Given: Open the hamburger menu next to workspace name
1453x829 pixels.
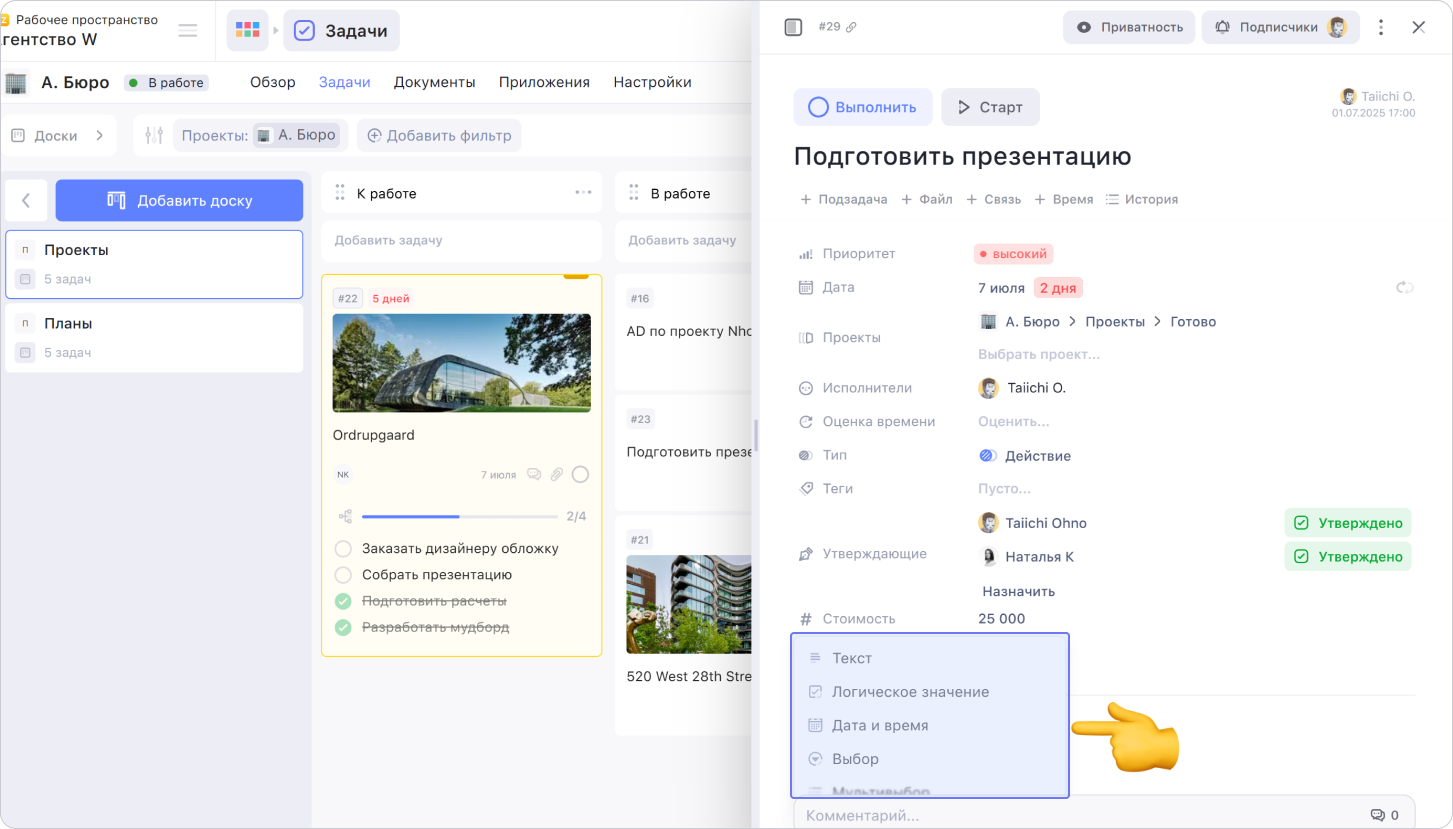Looking at the screenshot, I should 188,30.
